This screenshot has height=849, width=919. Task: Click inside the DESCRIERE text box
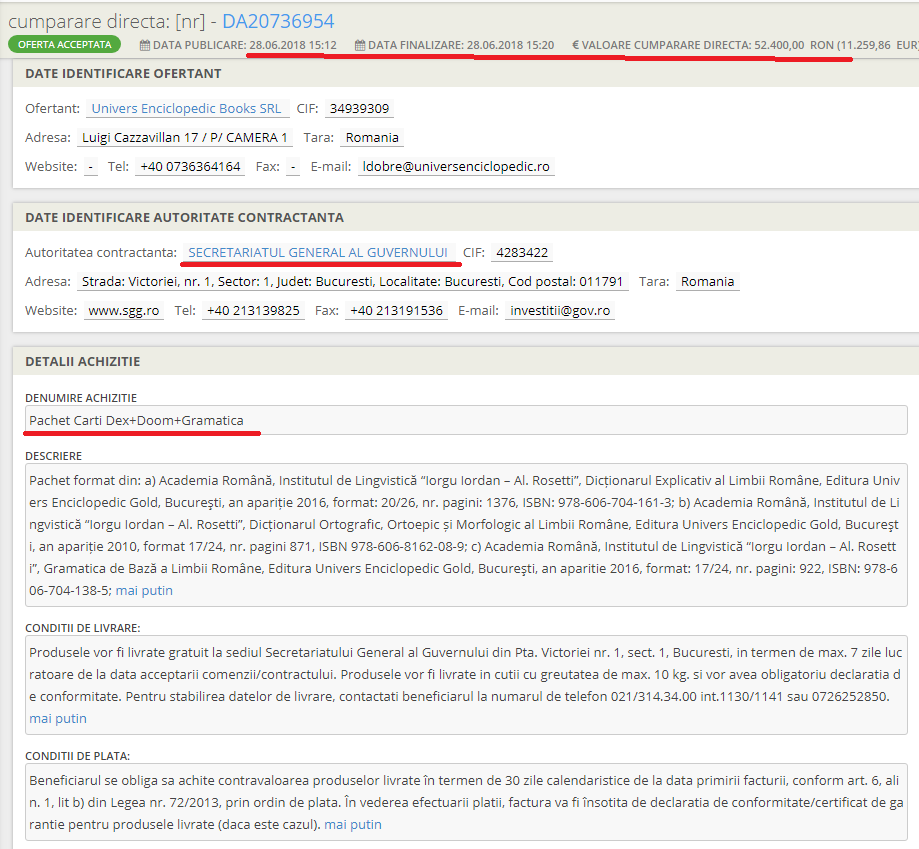pos(466,535)
